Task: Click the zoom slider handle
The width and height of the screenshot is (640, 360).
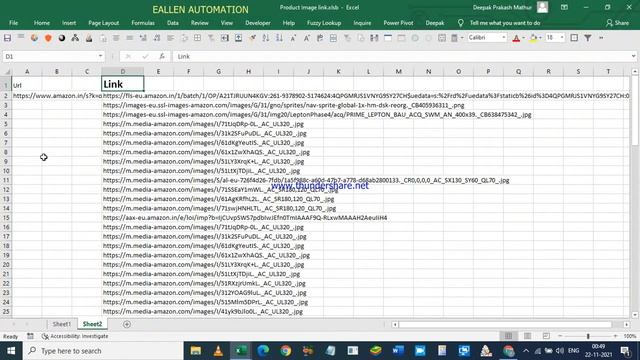Action: pos(588,336)
